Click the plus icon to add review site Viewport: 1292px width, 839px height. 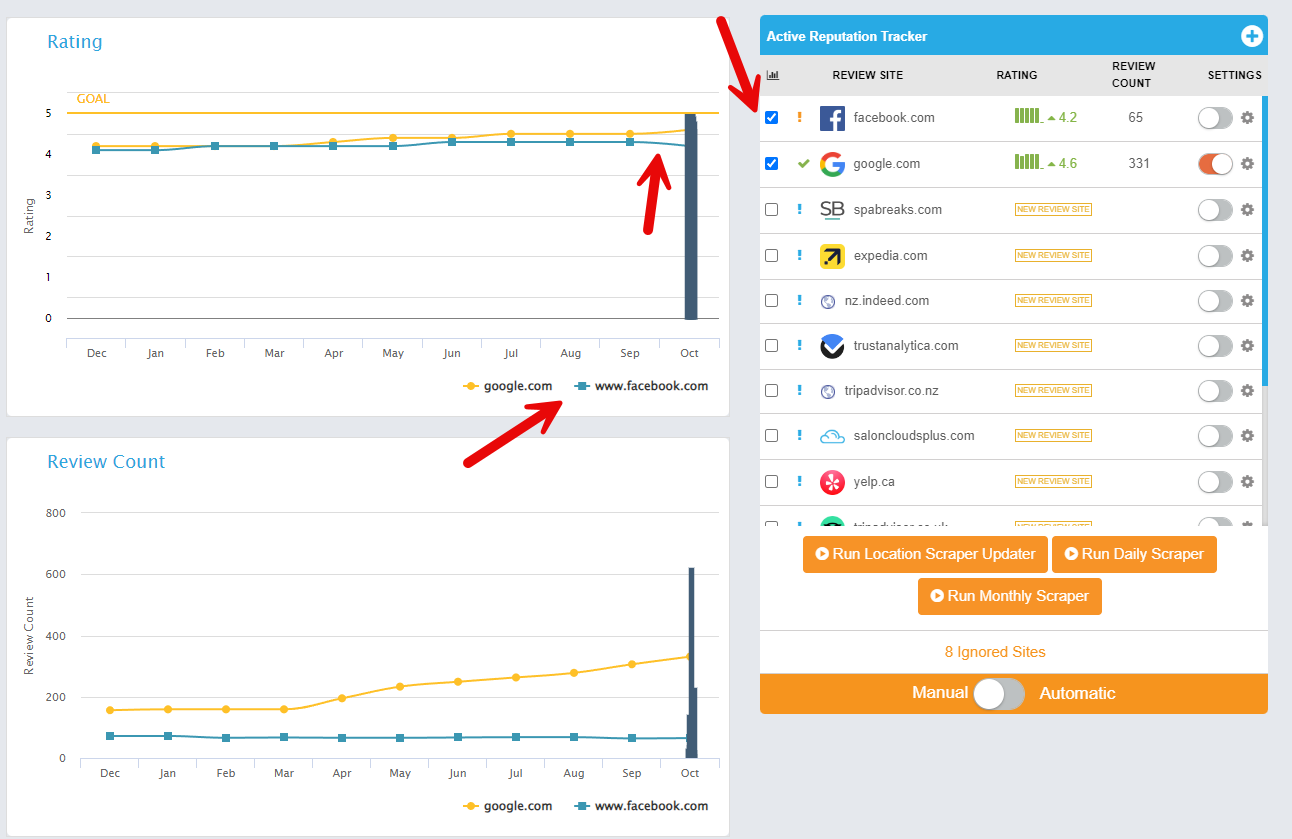coord(1251,36)
